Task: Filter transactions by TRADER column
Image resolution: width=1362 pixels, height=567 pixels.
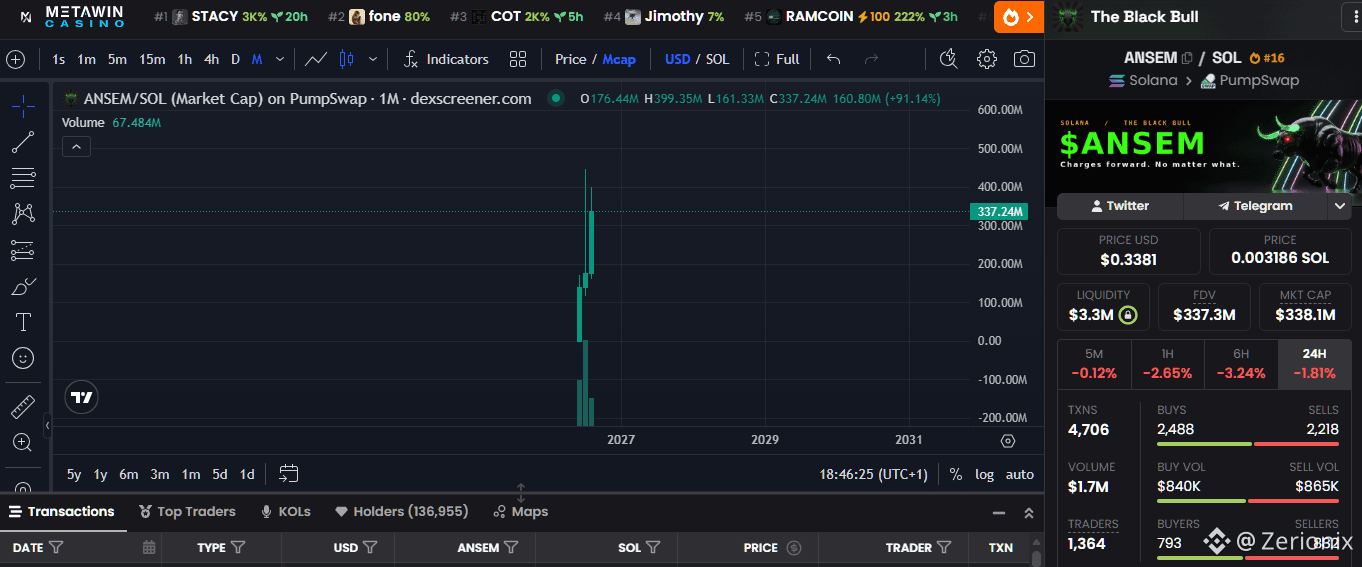Action: coord(944,547)
